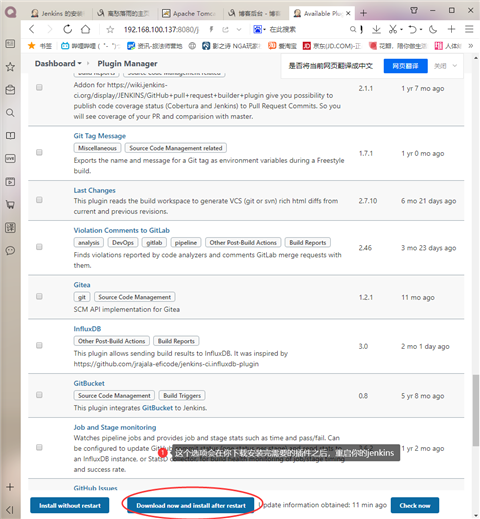
Task: Toggle night mode moon icon
Action: click(433, 29)
